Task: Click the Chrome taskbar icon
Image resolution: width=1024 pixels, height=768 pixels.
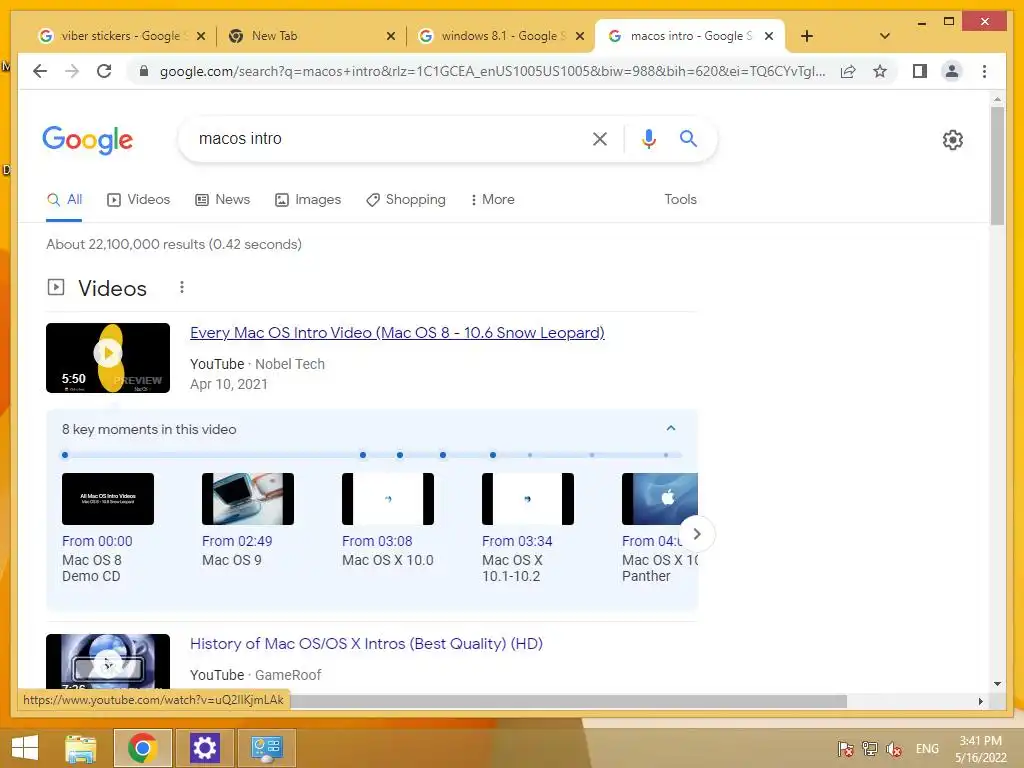Action: (x=142, y=748)
